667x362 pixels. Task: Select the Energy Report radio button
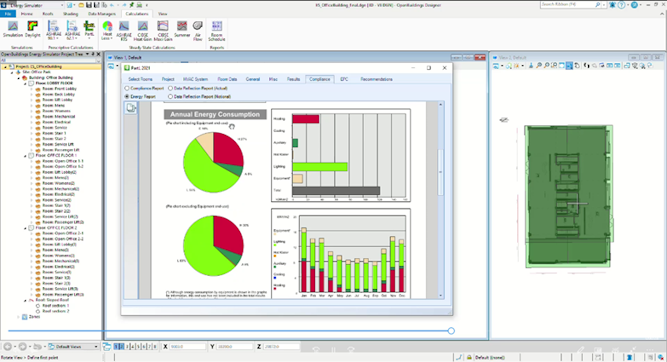(x=127, y=97)
